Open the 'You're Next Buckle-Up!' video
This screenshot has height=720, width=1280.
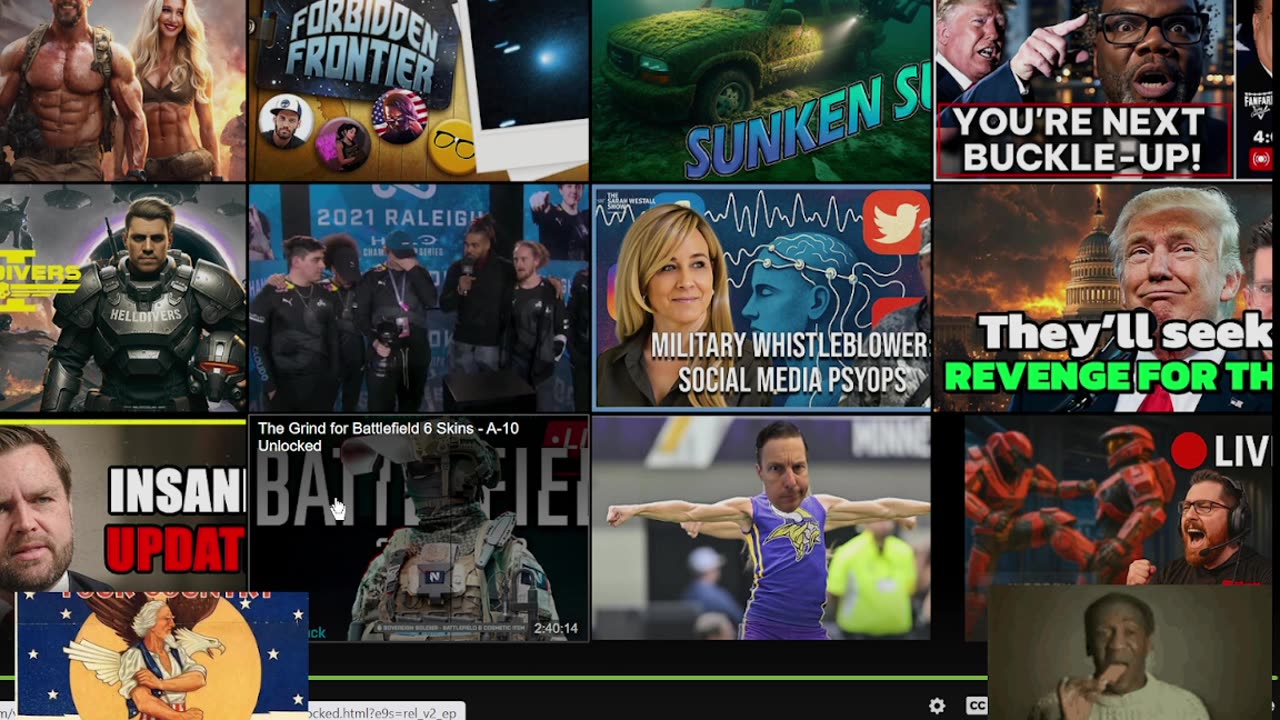pos(1084,90)
